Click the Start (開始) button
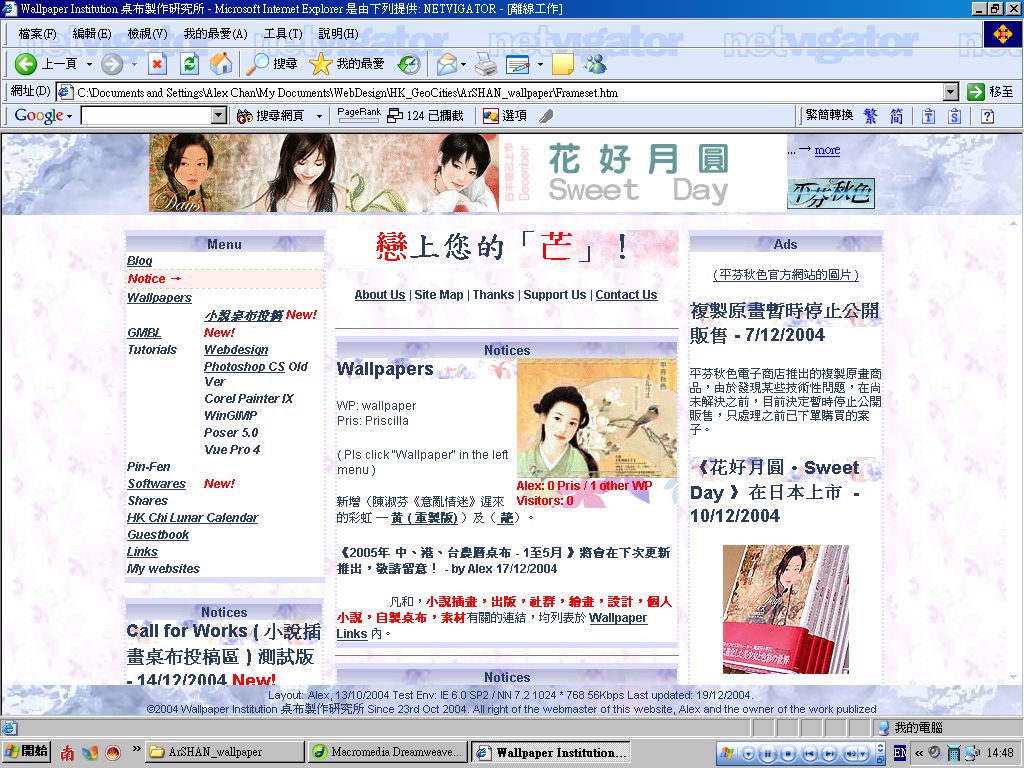This screenshot has height=768, width=1024. (x=26, y=752)
